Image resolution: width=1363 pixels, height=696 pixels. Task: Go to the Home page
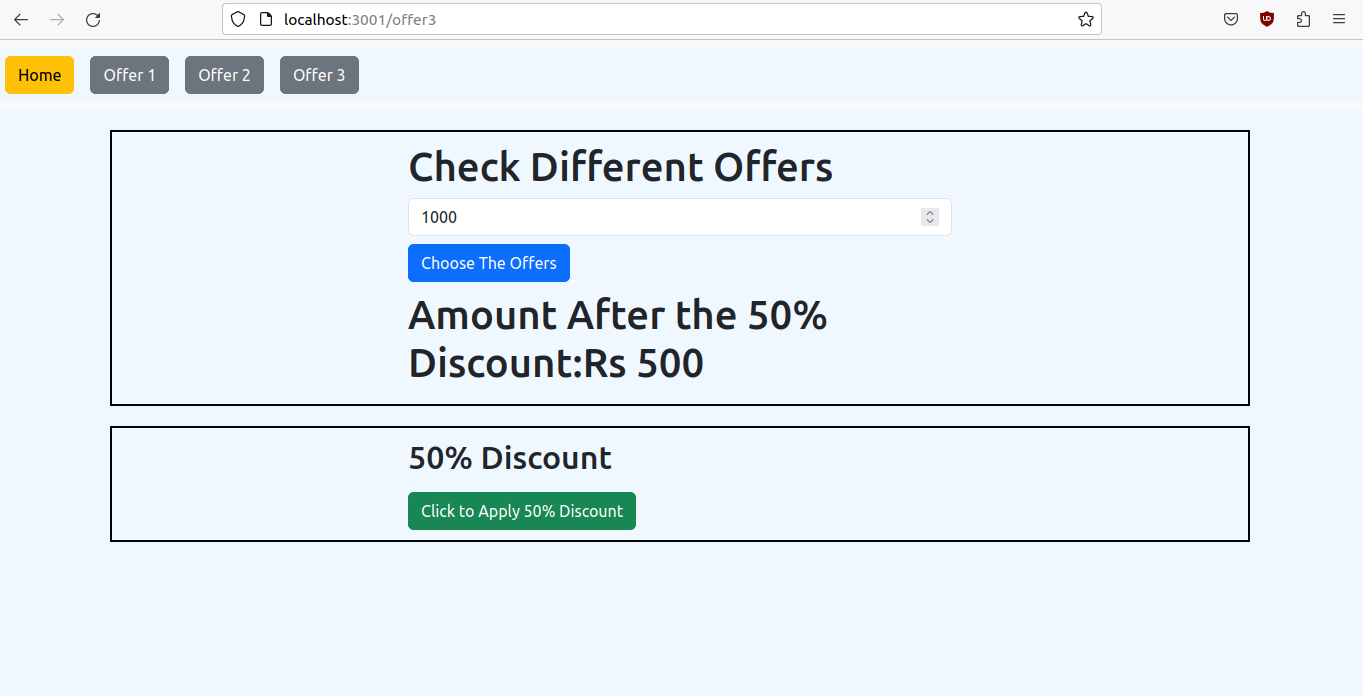(x=39, y=74)
